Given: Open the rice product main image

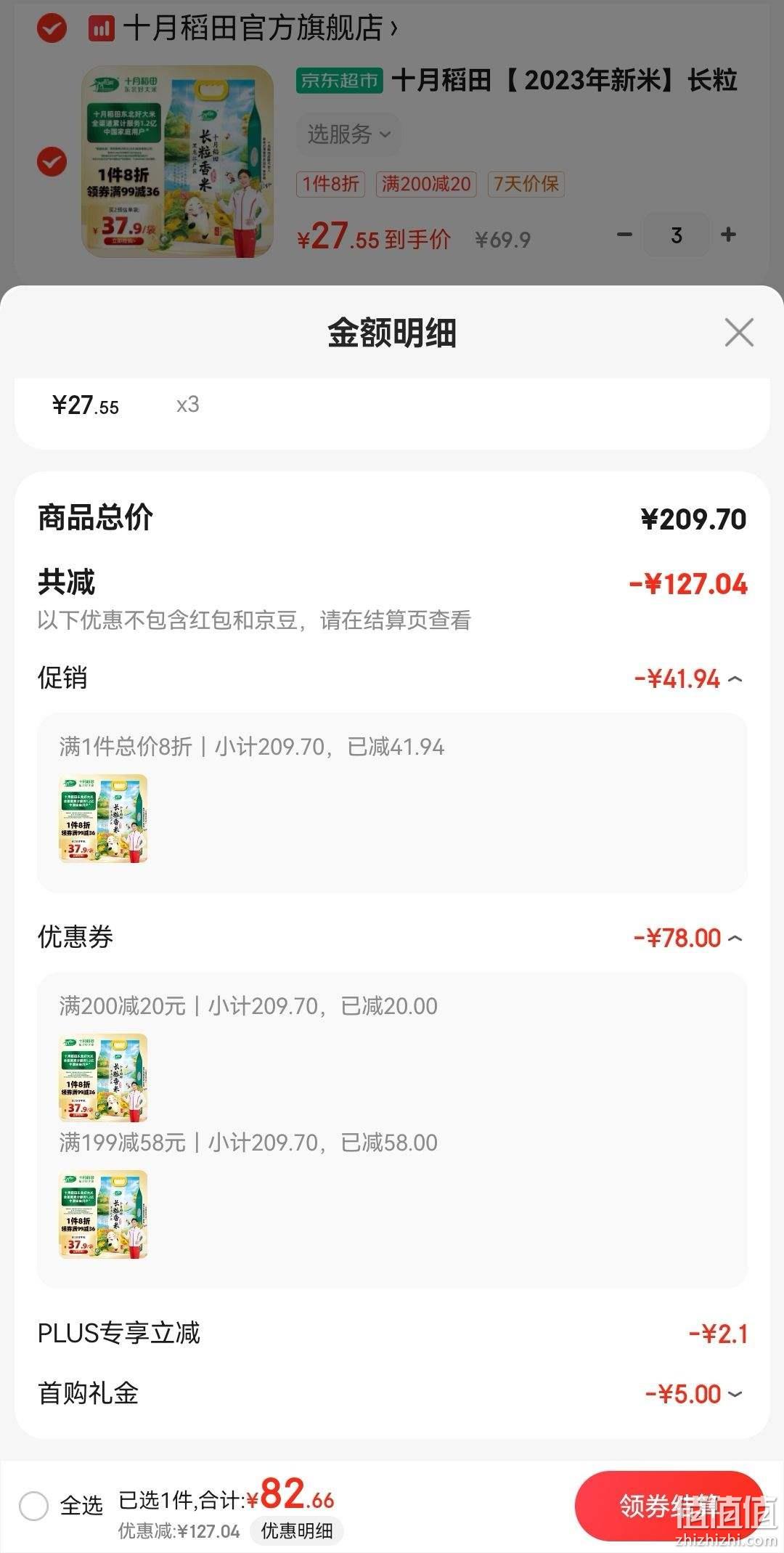Looking at the screenshot, I should coord(178,161).
